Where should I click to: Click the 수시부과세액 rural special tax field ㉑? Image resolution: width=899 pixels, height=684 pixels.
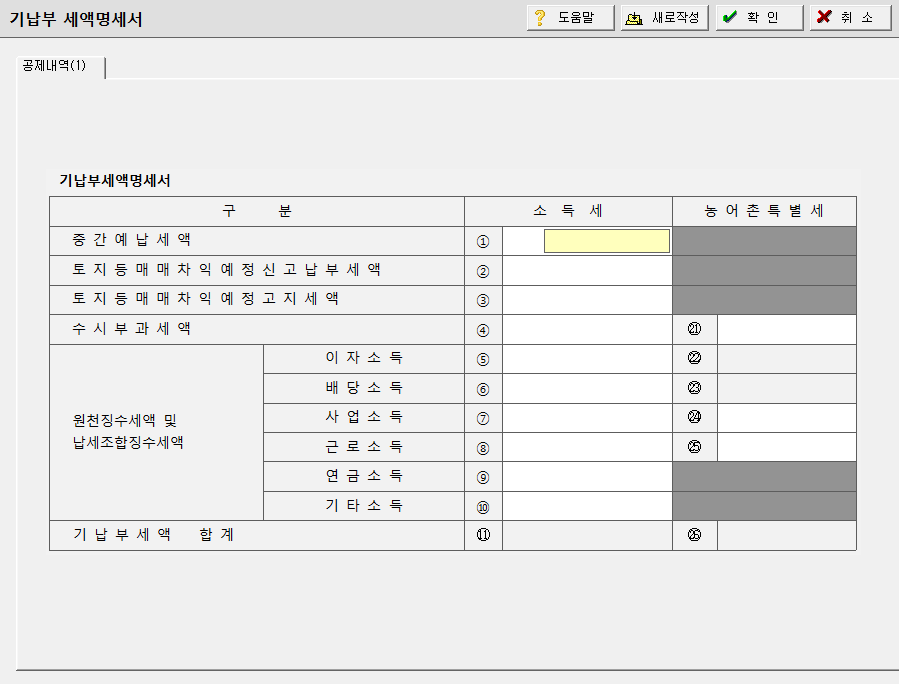tap(787, 330)
